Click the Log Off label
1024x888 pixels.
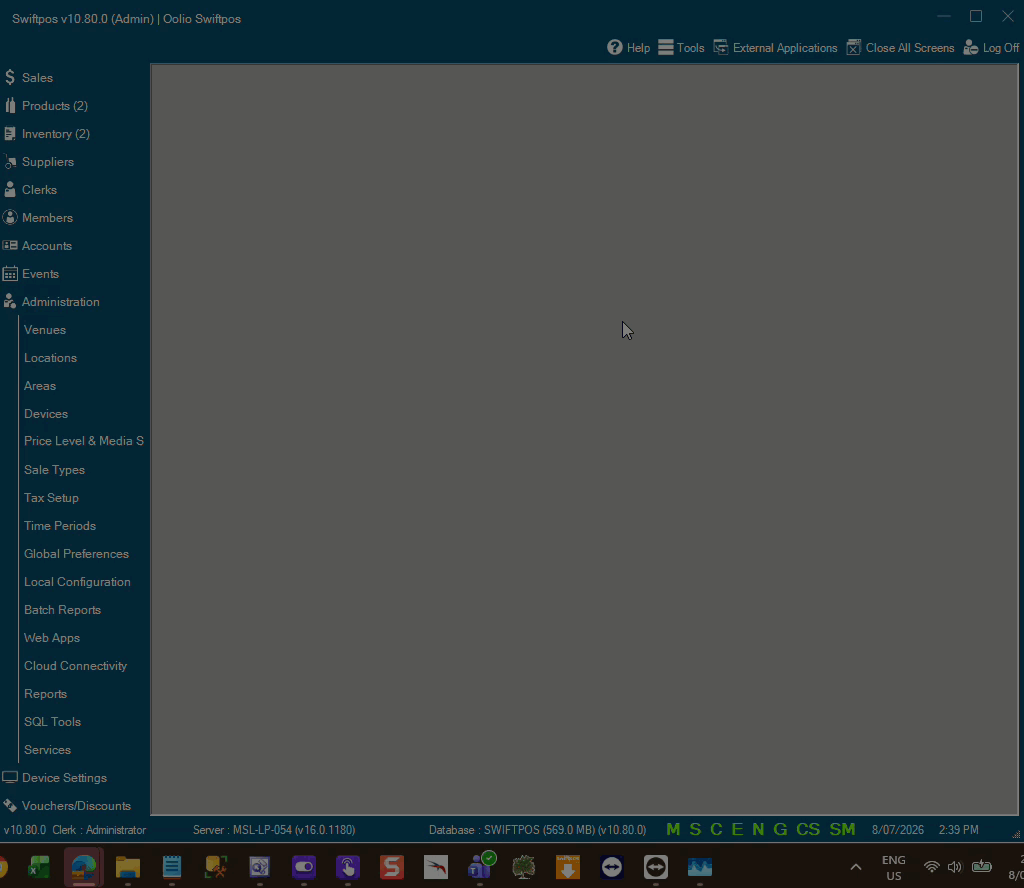(1000, 48)
